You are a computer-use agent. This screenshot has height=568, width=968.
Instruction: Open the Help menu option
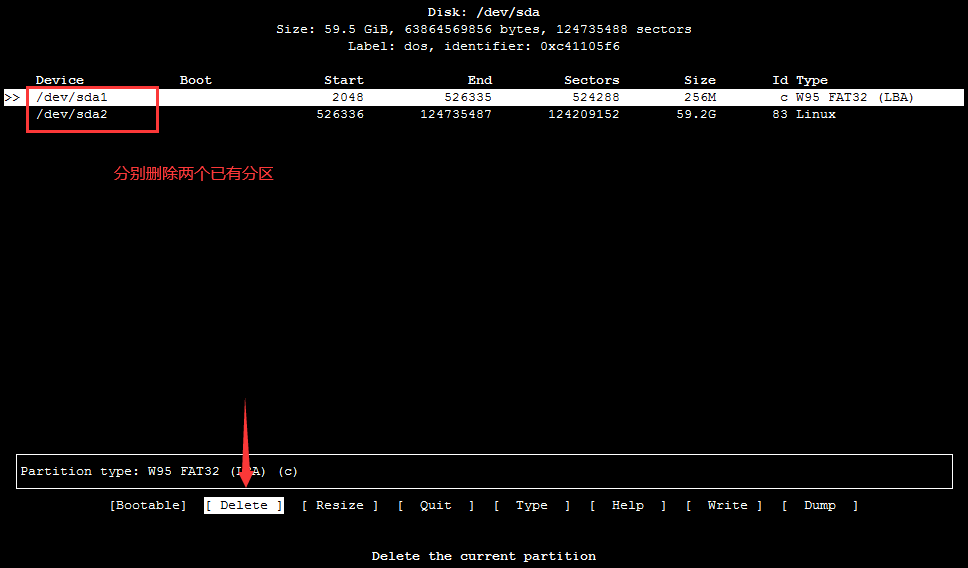[627, 505]
